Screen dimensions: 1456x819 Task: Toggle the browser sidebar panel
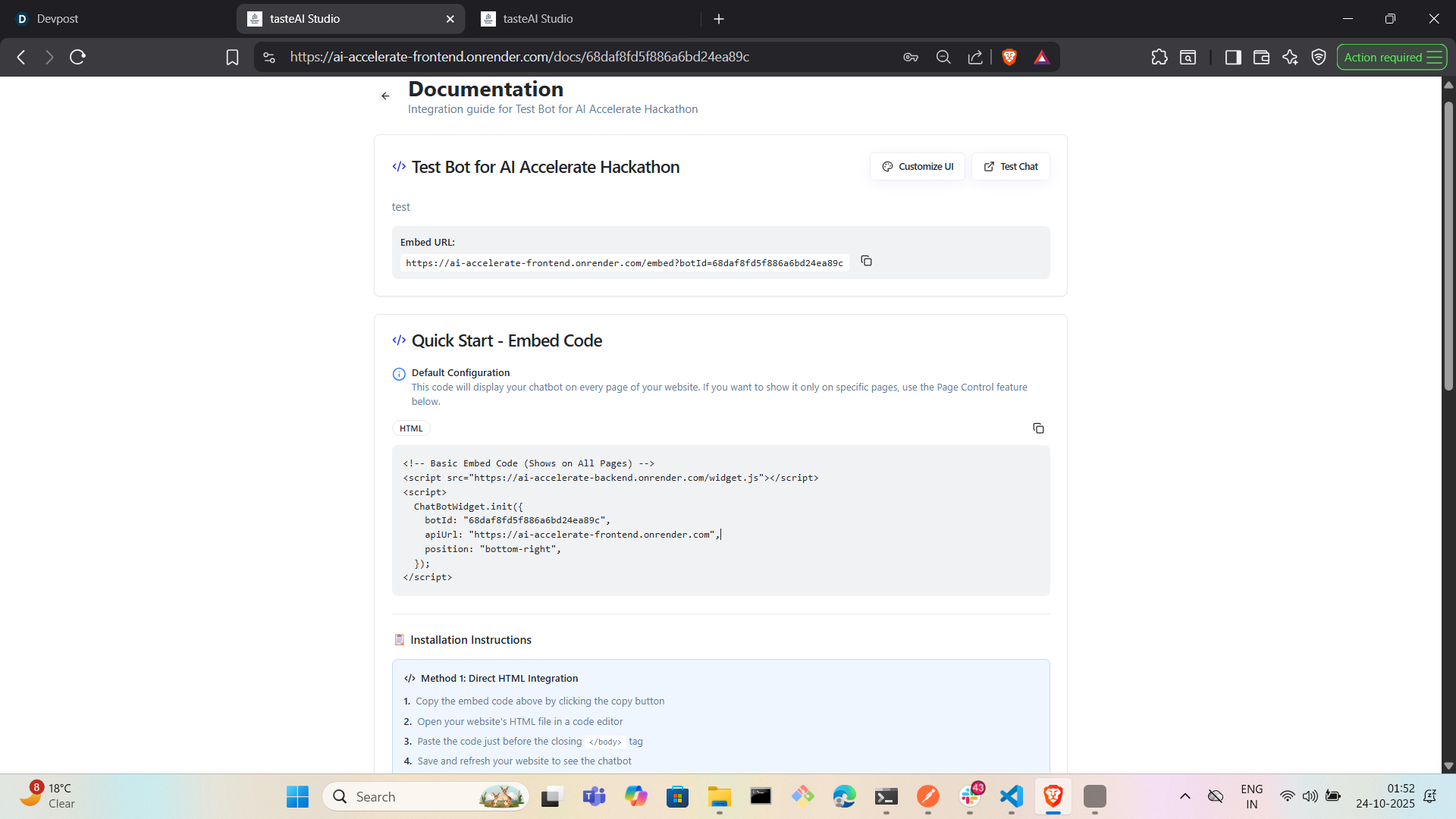point(1232,57)
